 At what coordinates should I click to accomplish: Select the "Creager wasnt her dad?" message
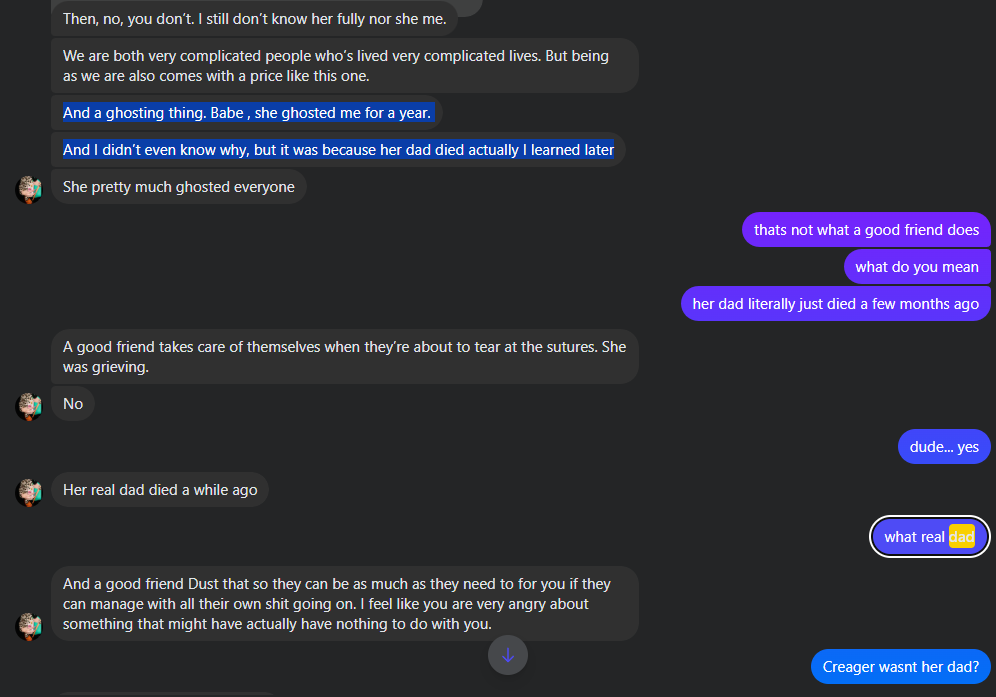click(900, 667)
